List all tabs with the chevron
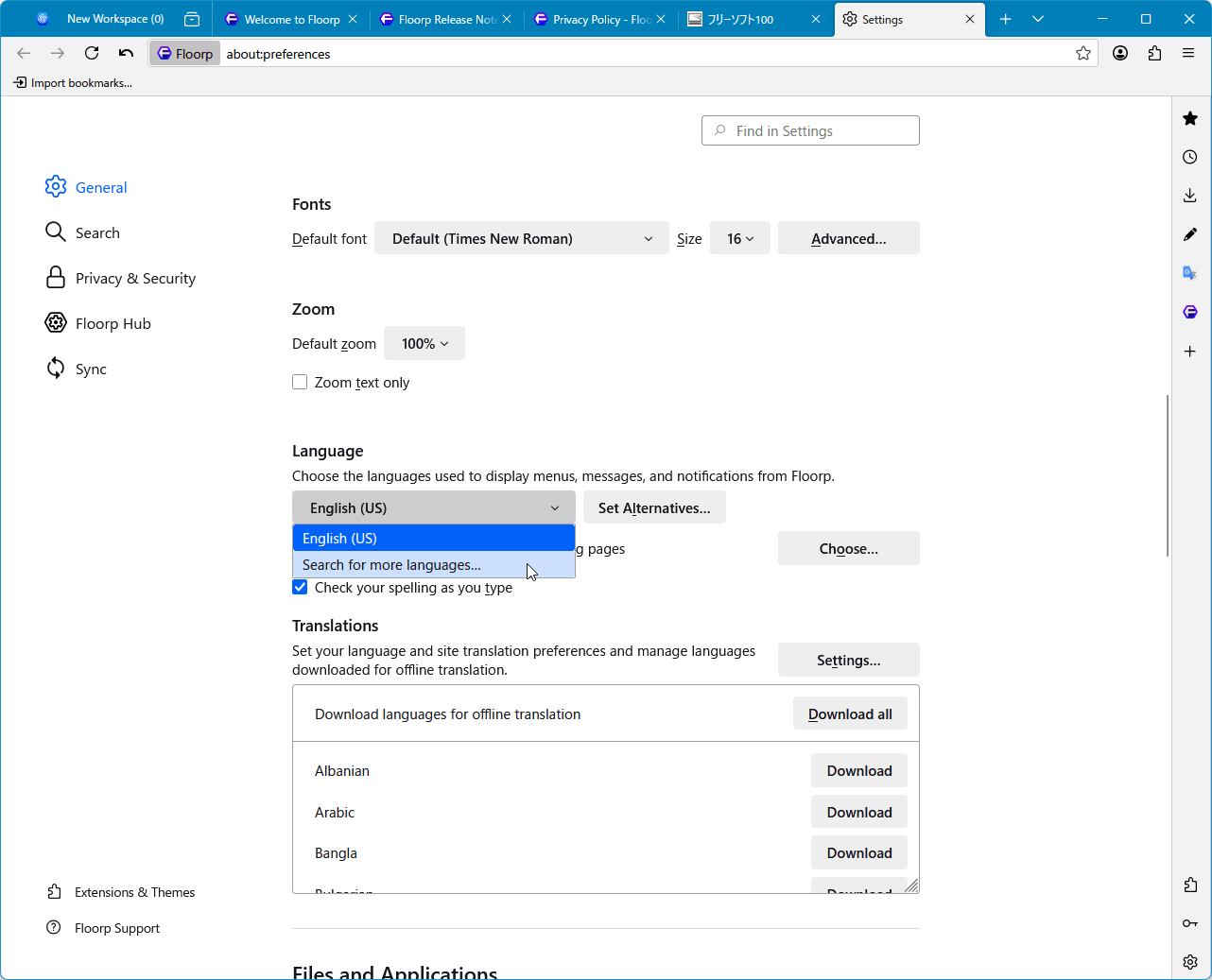This screenshot has width=1212, height=980. [x=1038, y=19]
